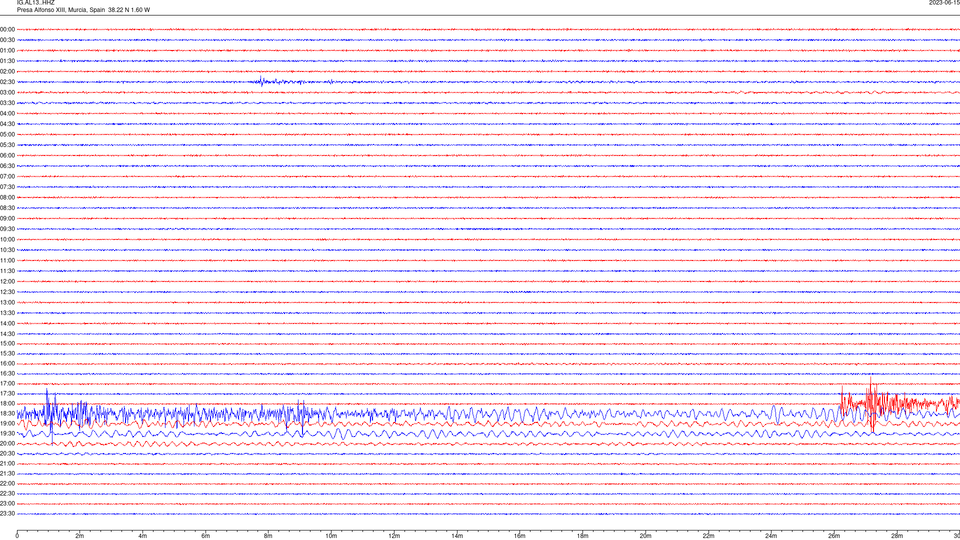
Task: Select the 23:00 row label
Action: 7,504
